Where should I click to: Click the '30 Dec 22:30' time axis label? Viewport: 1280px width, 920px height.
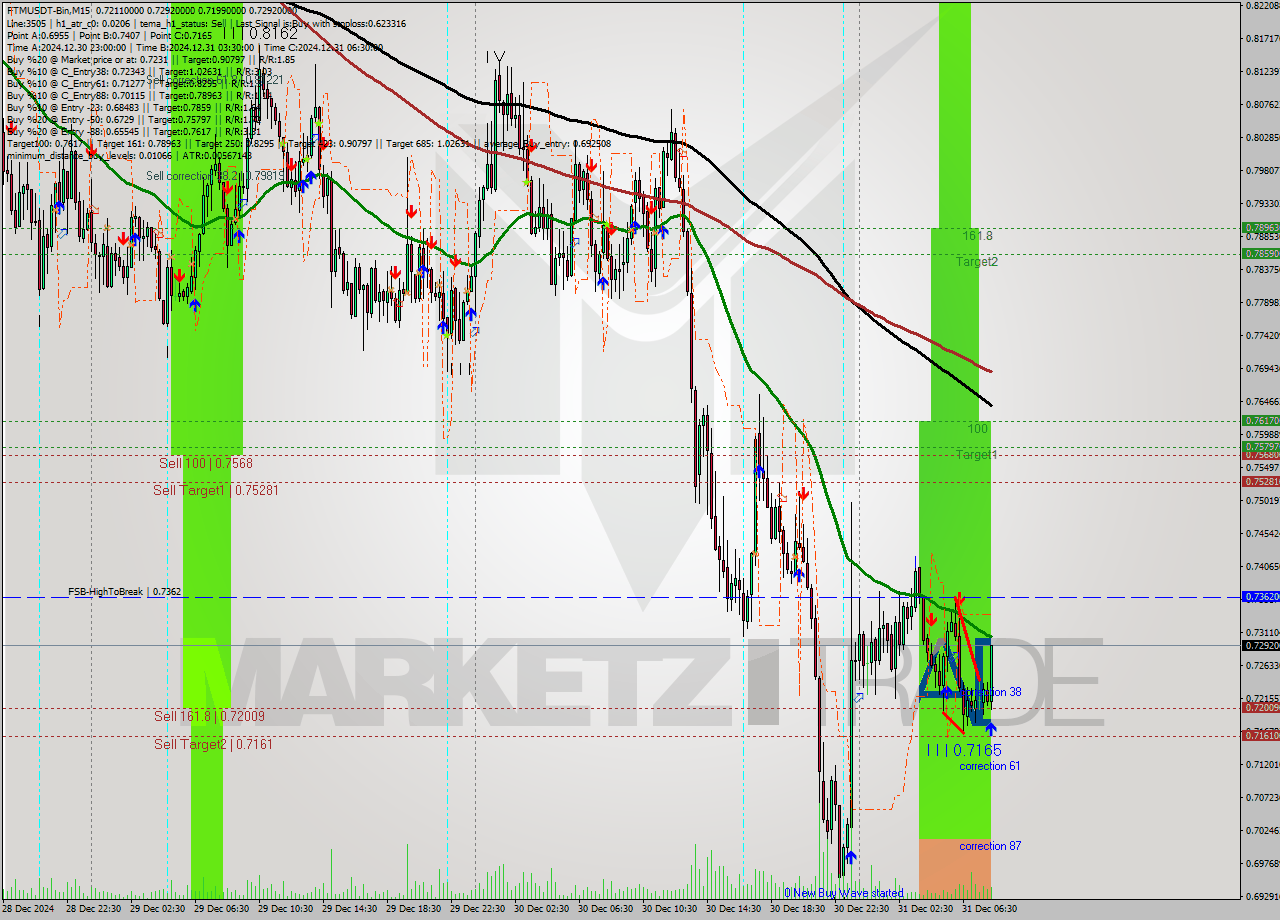click(862, 909)
